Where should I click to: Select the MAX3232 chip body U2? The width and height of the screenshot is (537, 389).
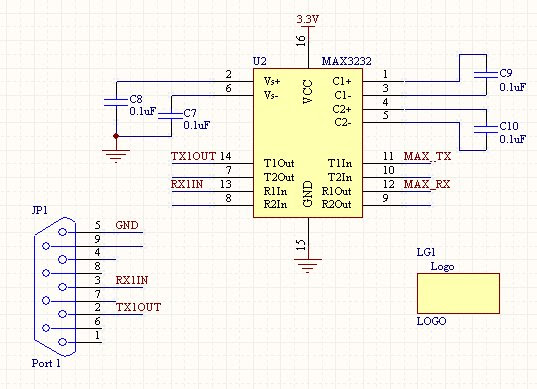(x=308, y=143)
